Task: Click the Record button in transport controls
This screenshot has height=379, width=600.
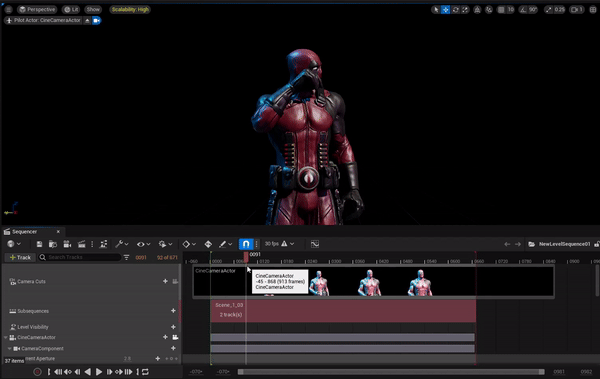Action: 38,372
